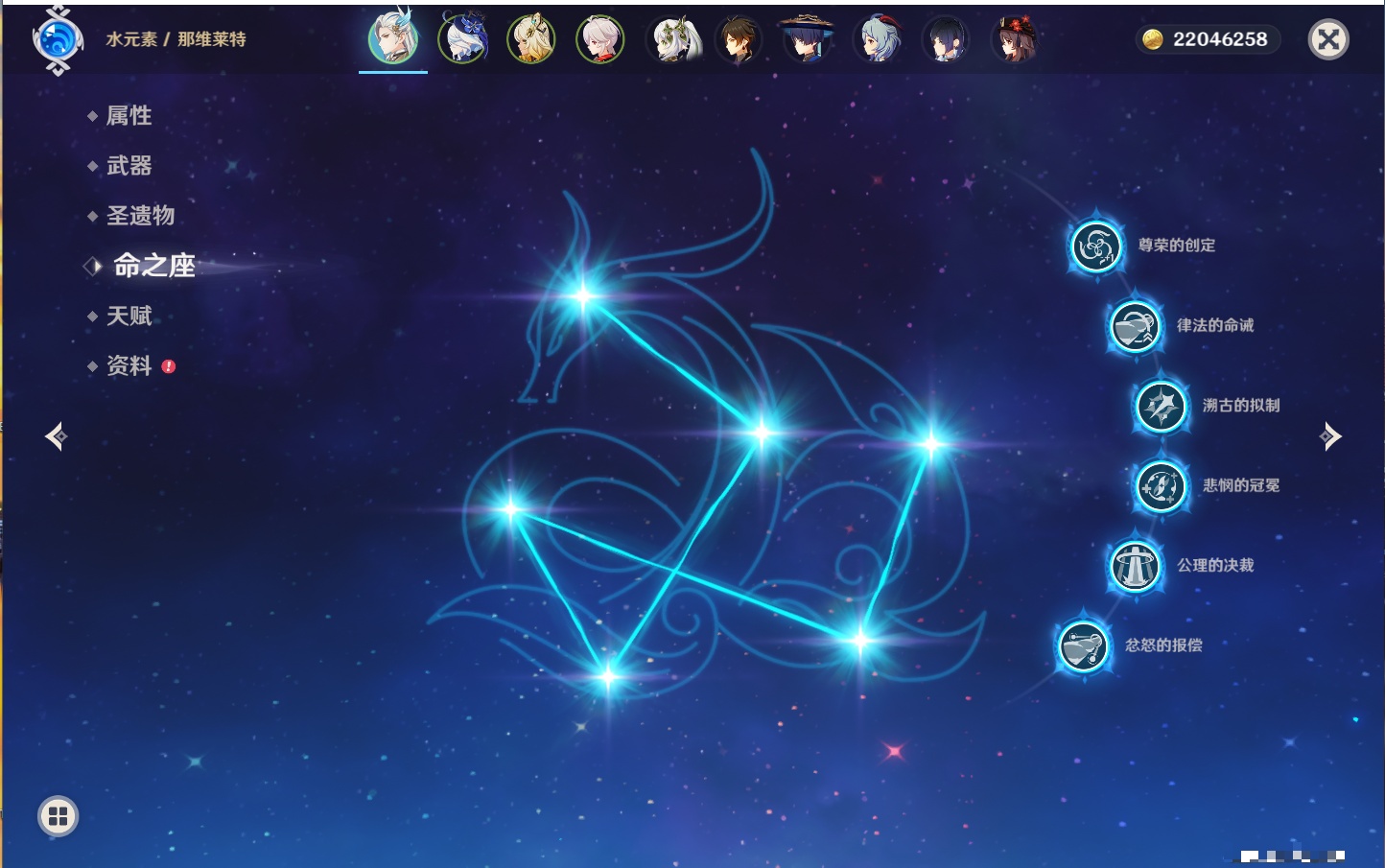Go to next character with right arrow

click(x=1330, y=436)
